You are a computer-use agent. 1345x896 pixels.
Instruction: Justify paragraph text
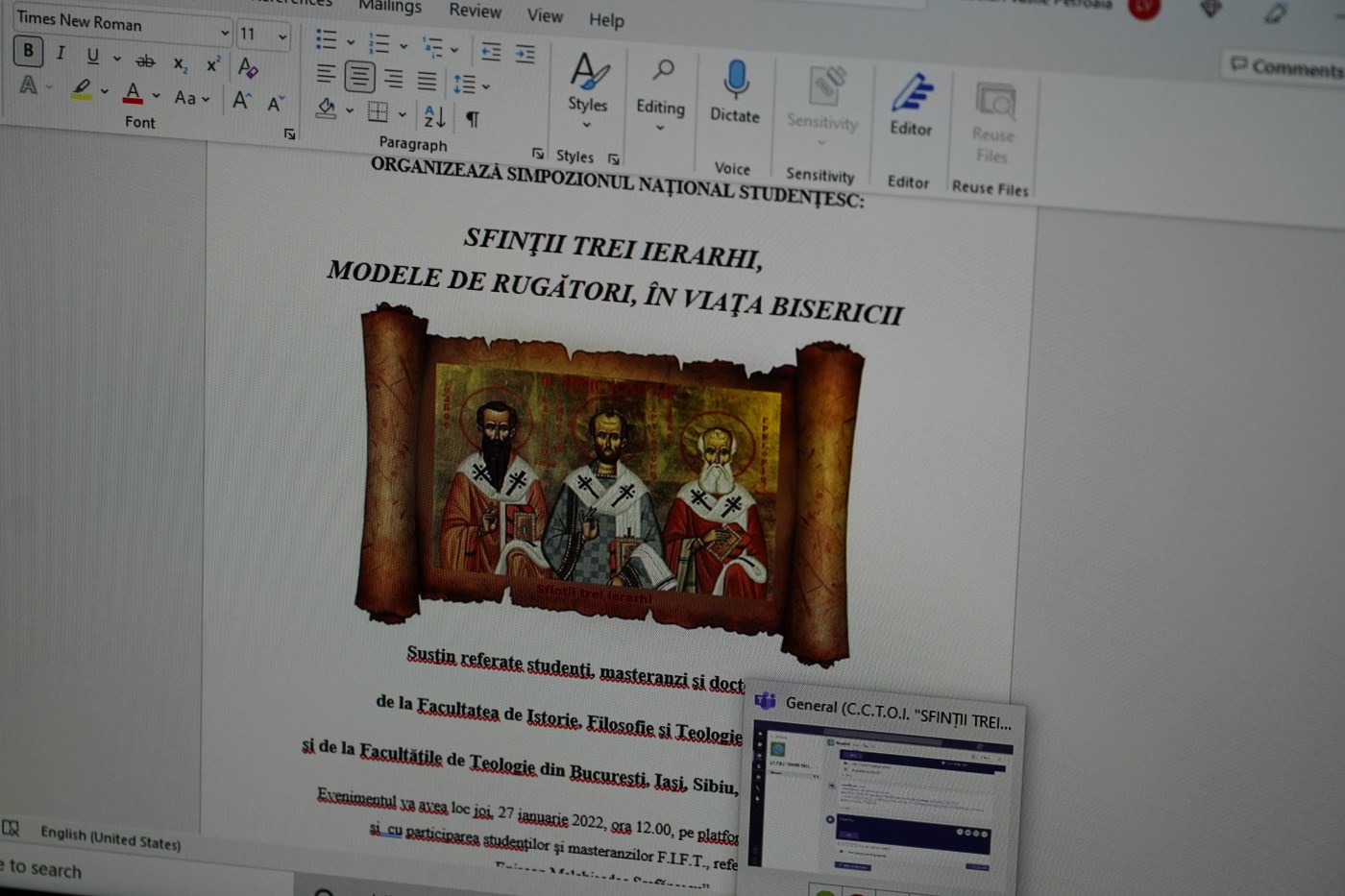click(427, 81)
